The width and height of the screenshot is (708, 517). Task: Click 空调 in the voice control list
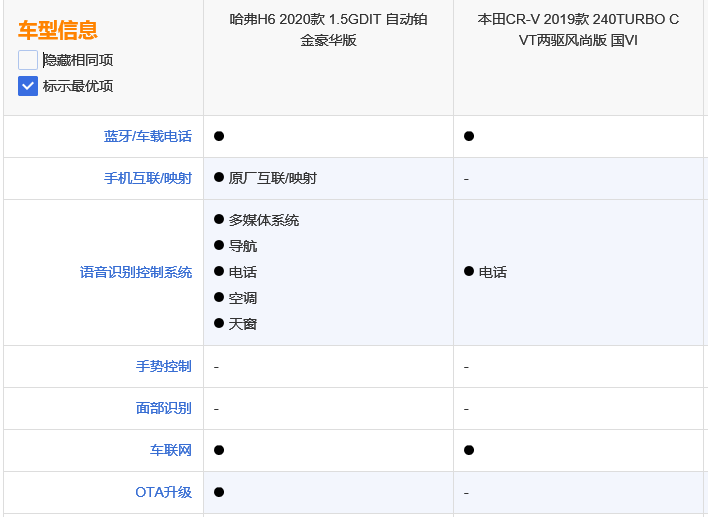click(x=242, y=298)
